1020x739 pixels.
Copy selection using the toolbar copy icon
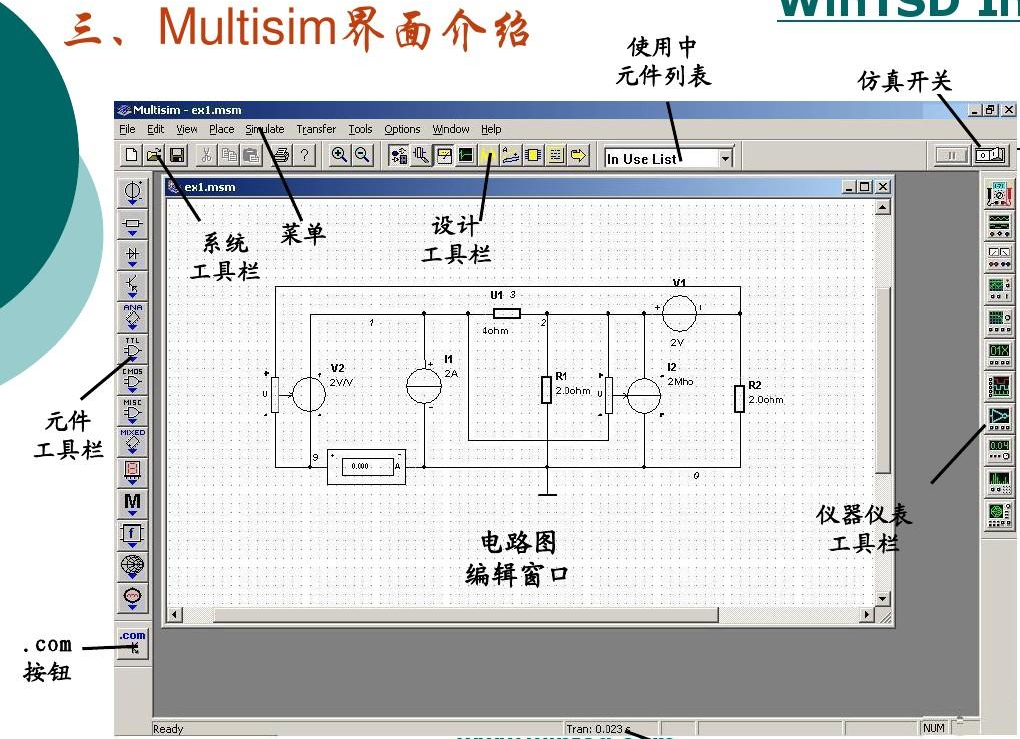click(229, 155)
